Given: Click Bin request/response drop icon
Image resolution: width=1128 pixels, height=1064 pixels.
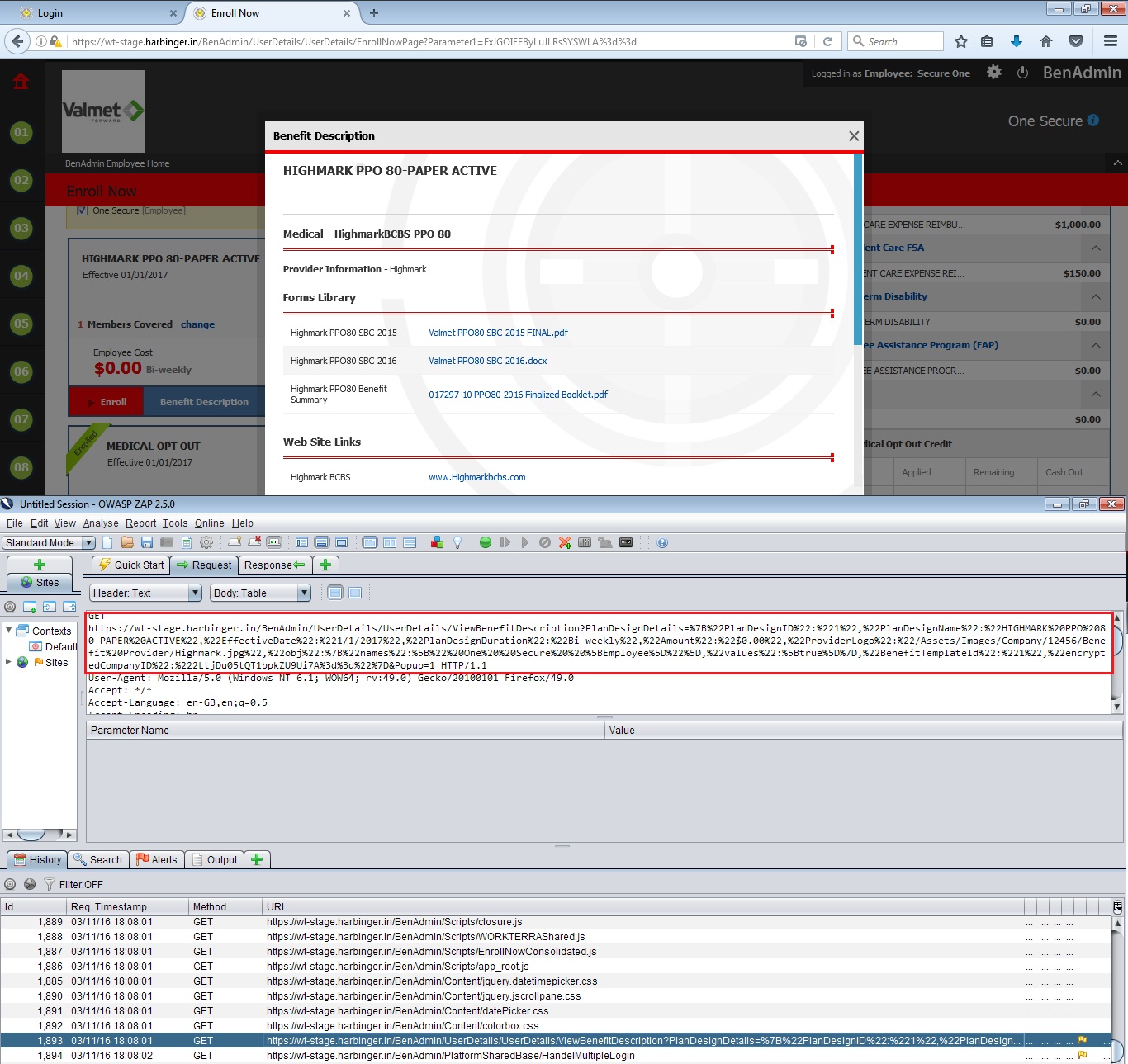Looking at the screenshot, I should click(545, 542).
